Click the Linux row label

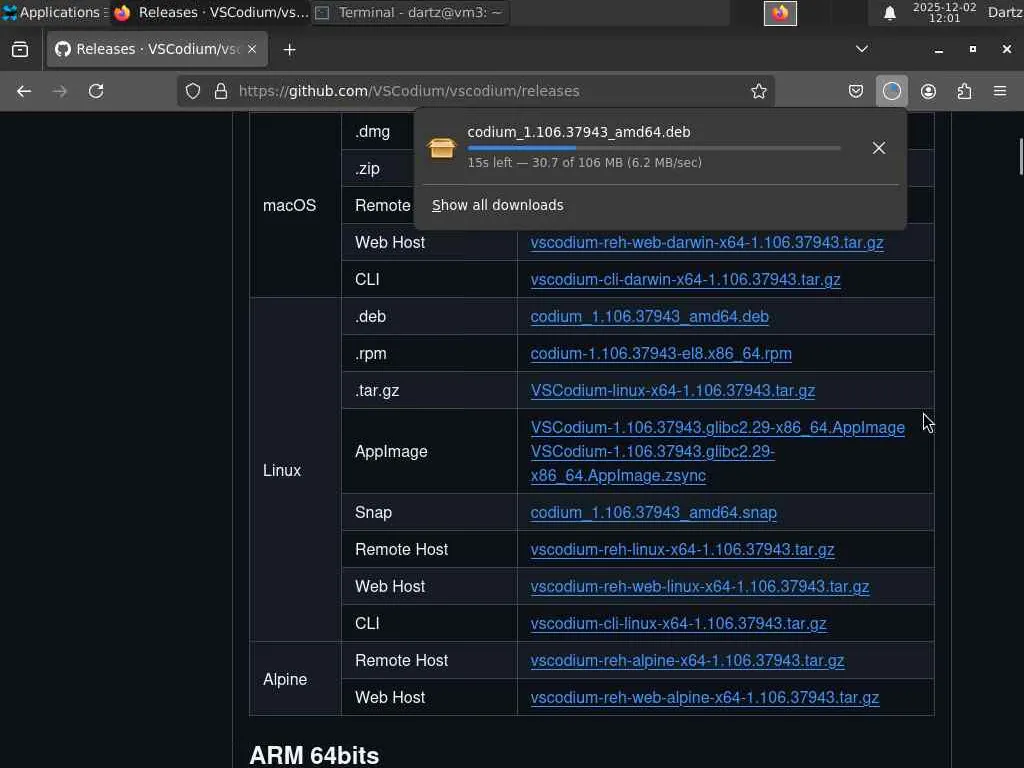(x=281, y=470)
